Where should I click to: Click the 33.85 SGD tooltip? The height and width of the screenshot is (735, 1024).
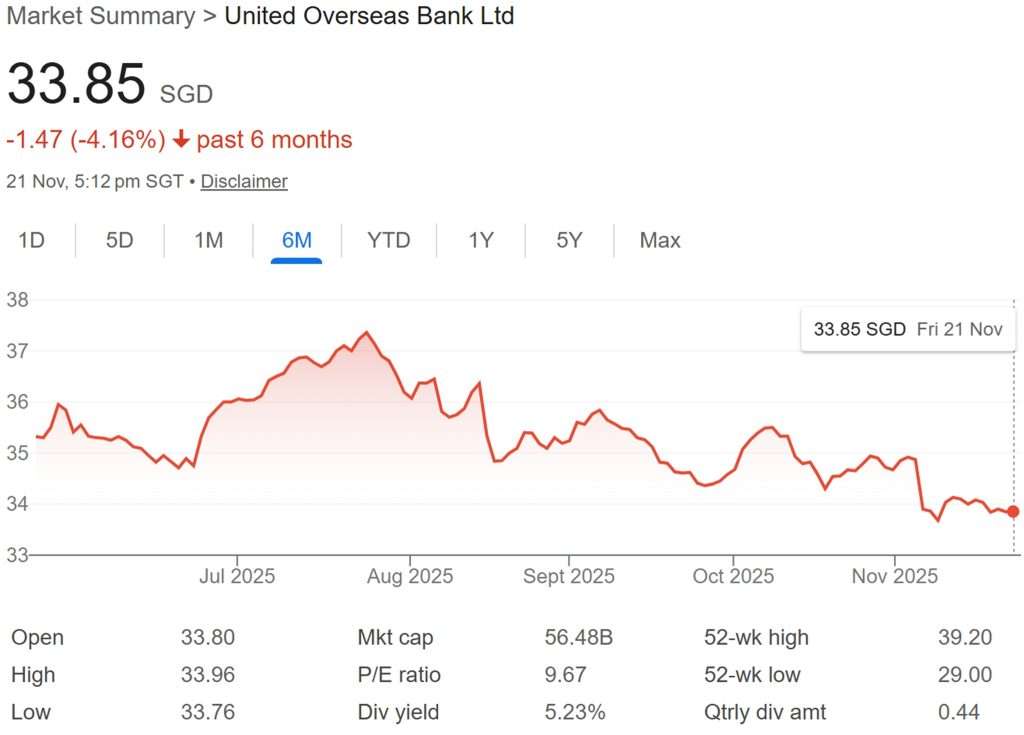(907, 328)
